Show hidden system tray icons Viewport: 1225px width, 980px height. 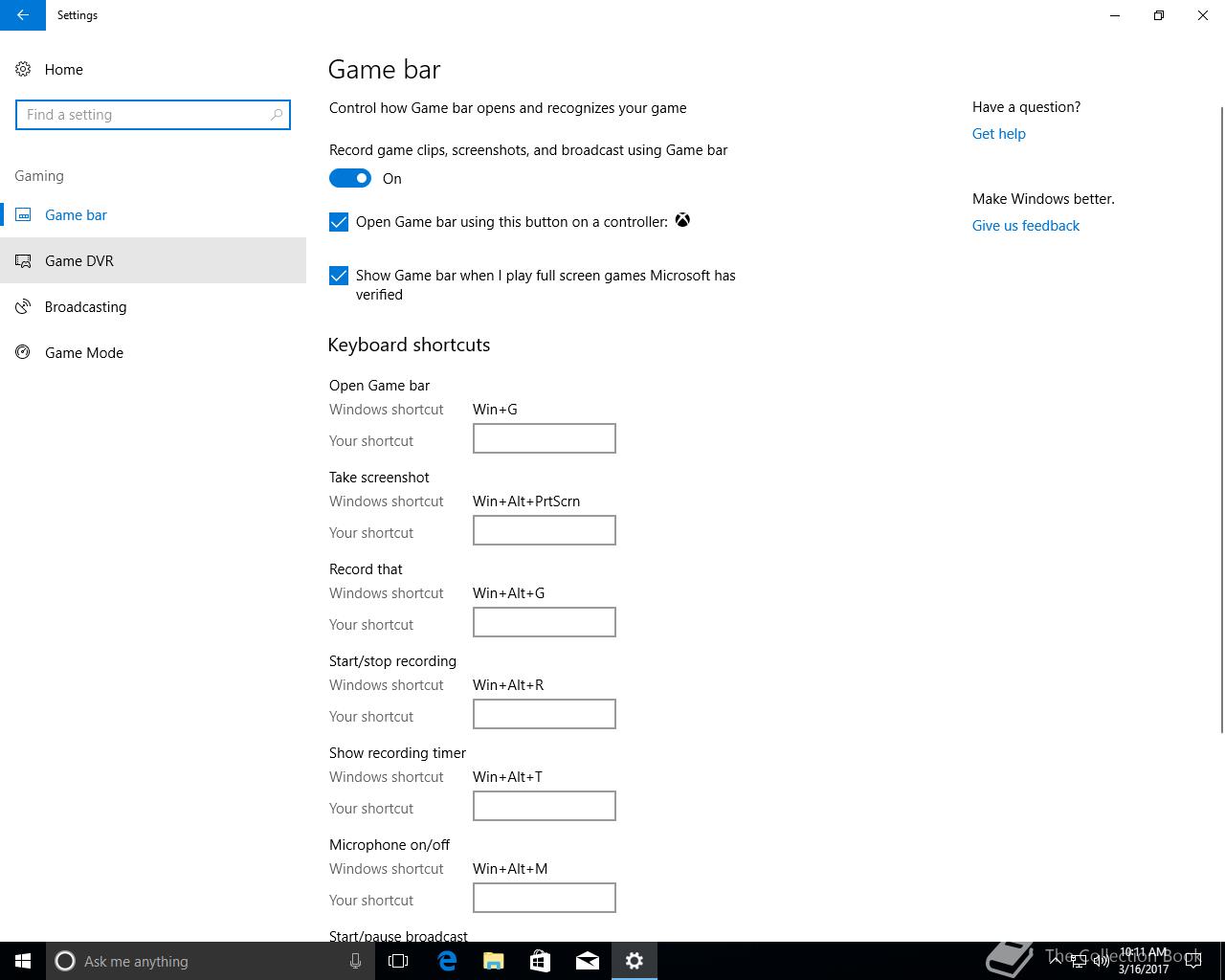1057,961
